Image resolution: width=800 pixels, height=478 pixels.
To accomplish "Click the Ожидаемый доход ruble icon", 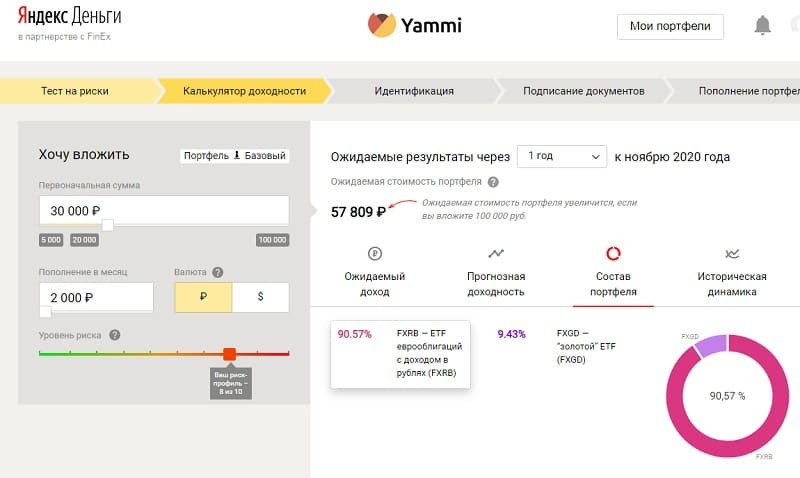I will (x=375, y=253).
